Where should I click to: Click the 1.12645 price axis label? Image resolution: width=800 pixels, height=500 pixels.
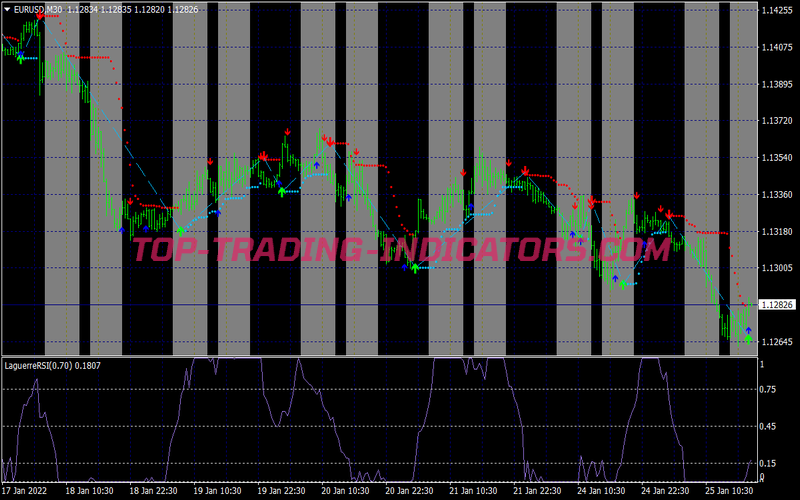tap(777, 342)
